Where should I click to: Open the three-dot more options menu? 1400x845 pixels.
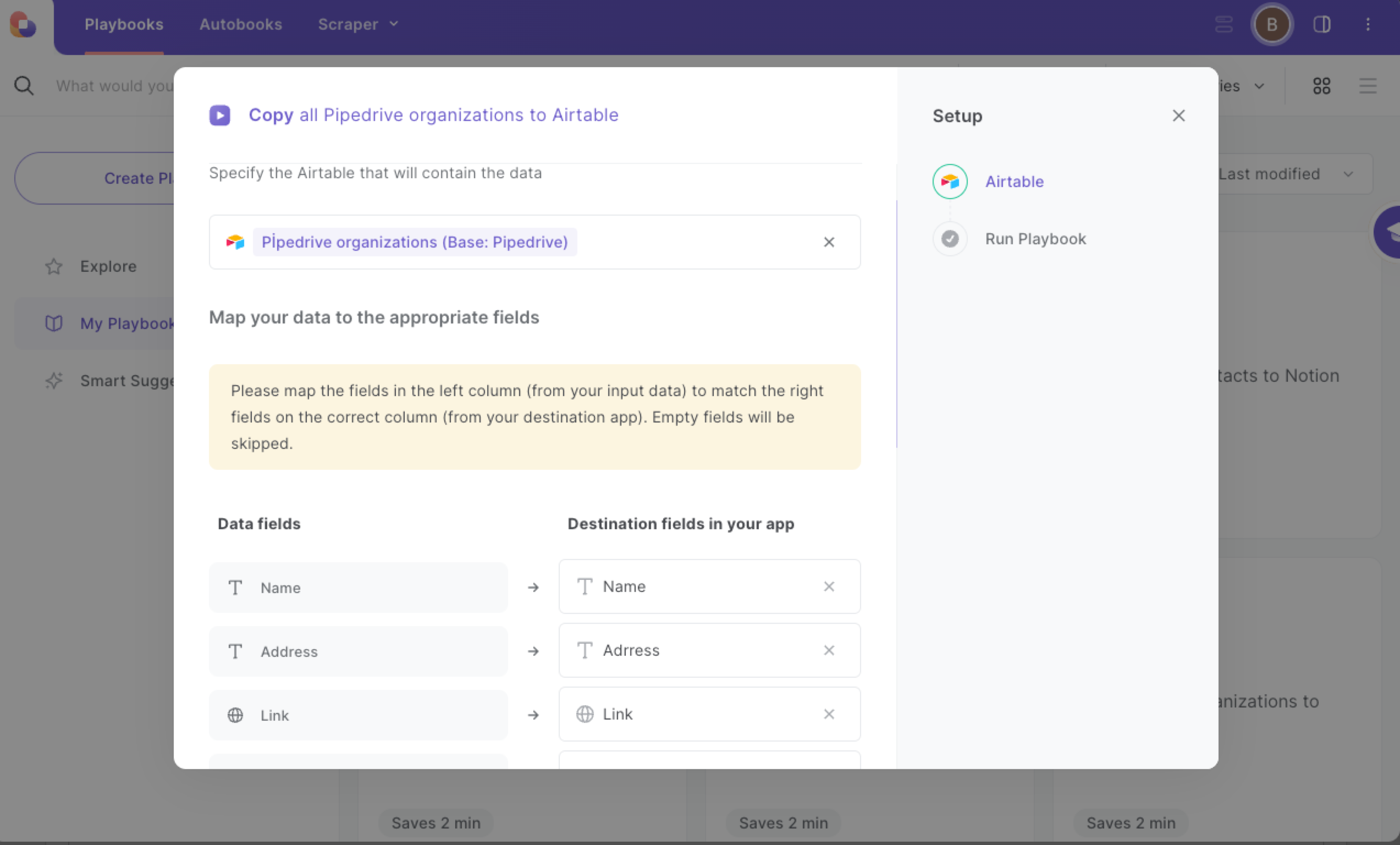[1368, 24]
